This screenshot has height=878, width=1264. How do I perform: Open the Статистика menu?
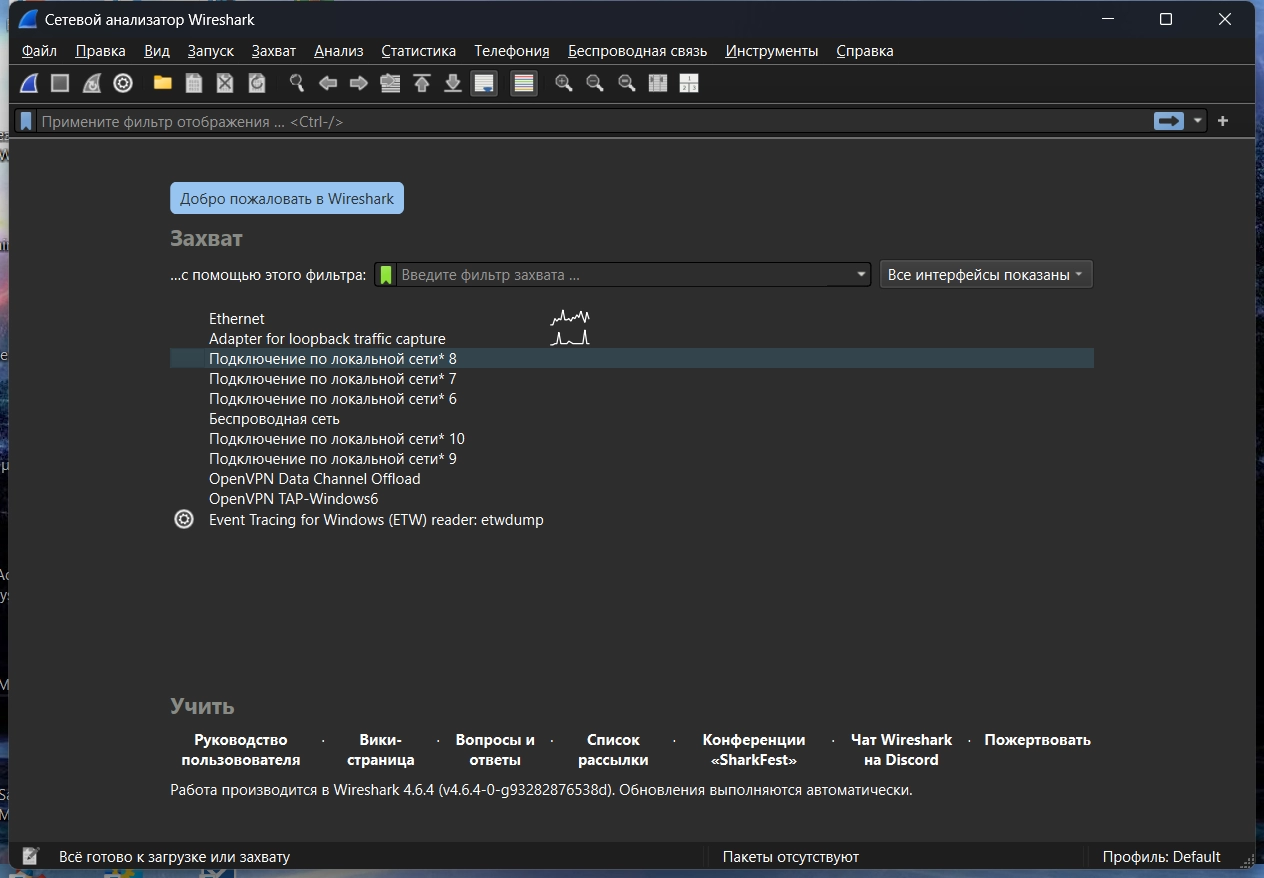[x=418, y=51]
